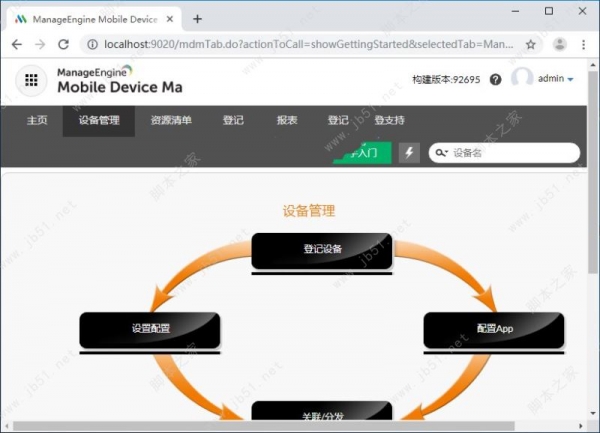
Task: Reload the page with refresh icon
Action: point(64,44)
